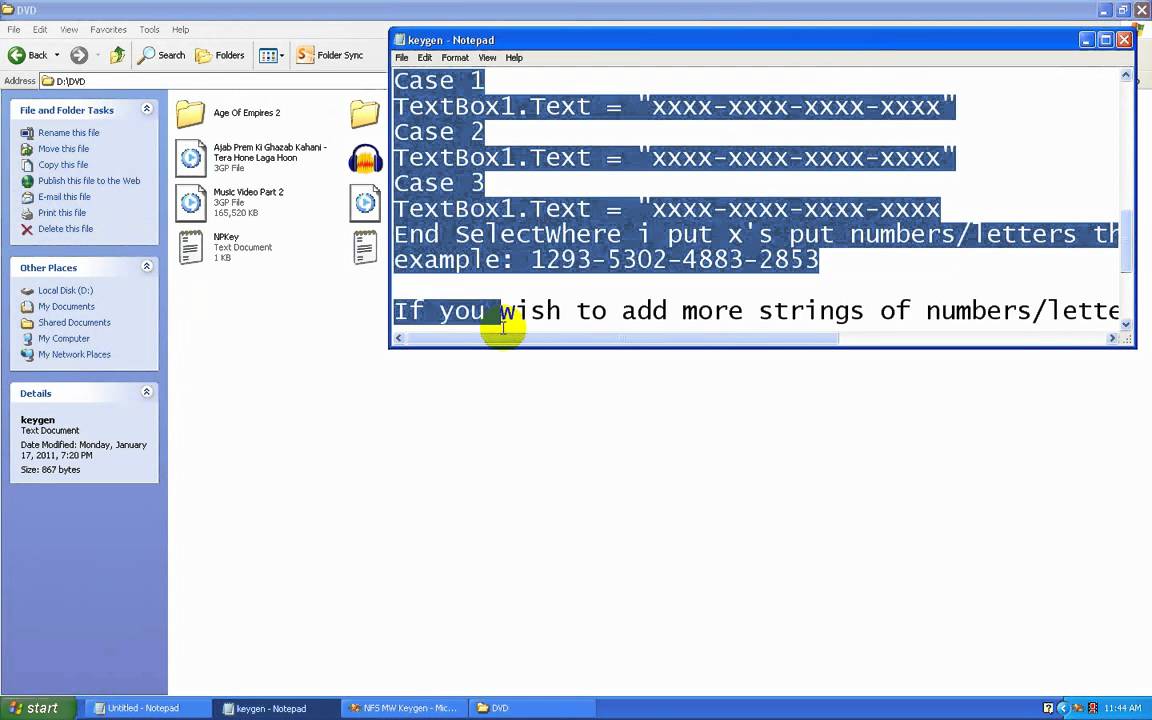Click the help icon in system tray

(x=1048, y=708)
